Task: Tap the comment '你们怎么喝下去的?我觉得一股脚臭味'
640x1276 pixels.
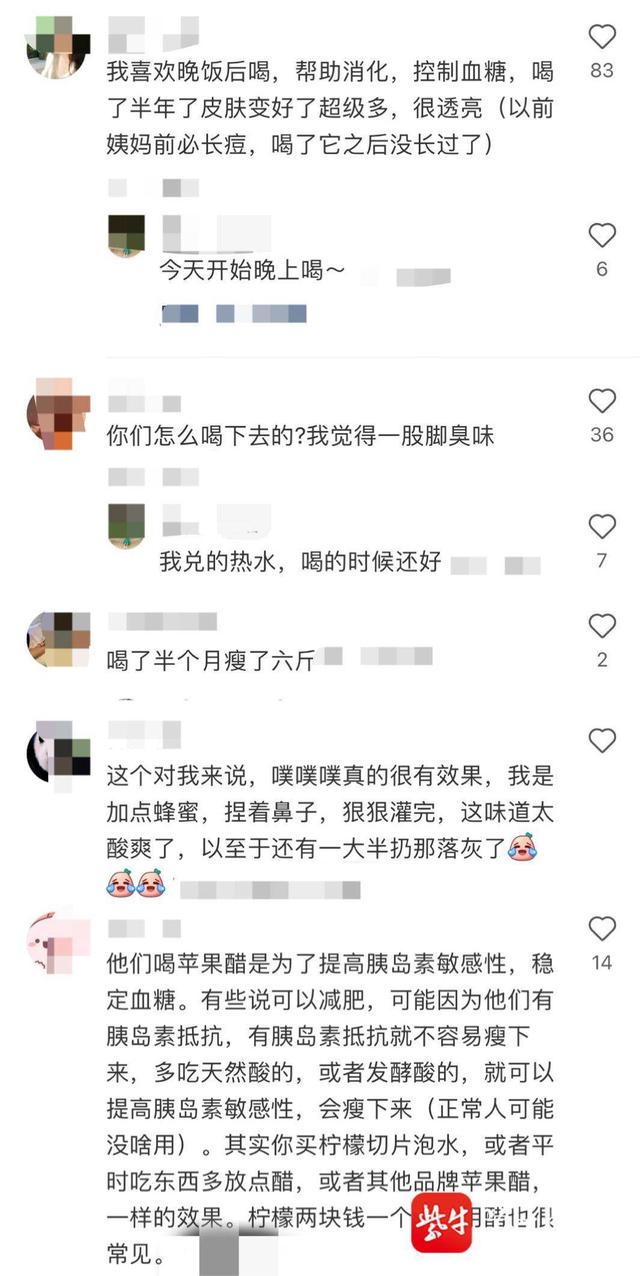Action: pos(301,436)
